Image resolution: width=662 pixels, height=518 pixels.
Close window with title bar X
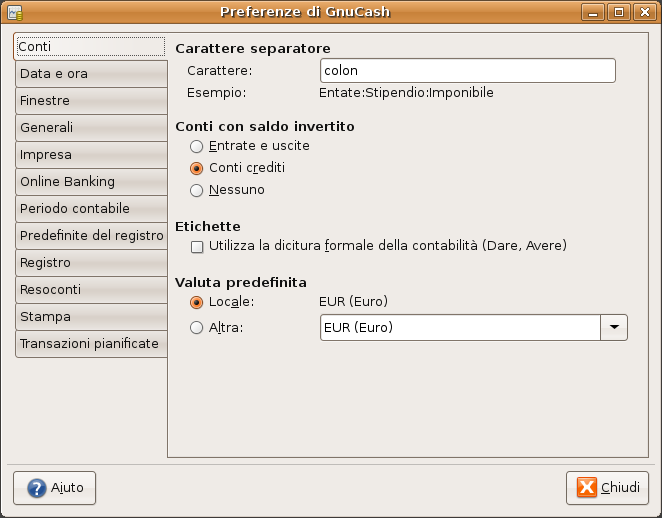pos(645,12)
